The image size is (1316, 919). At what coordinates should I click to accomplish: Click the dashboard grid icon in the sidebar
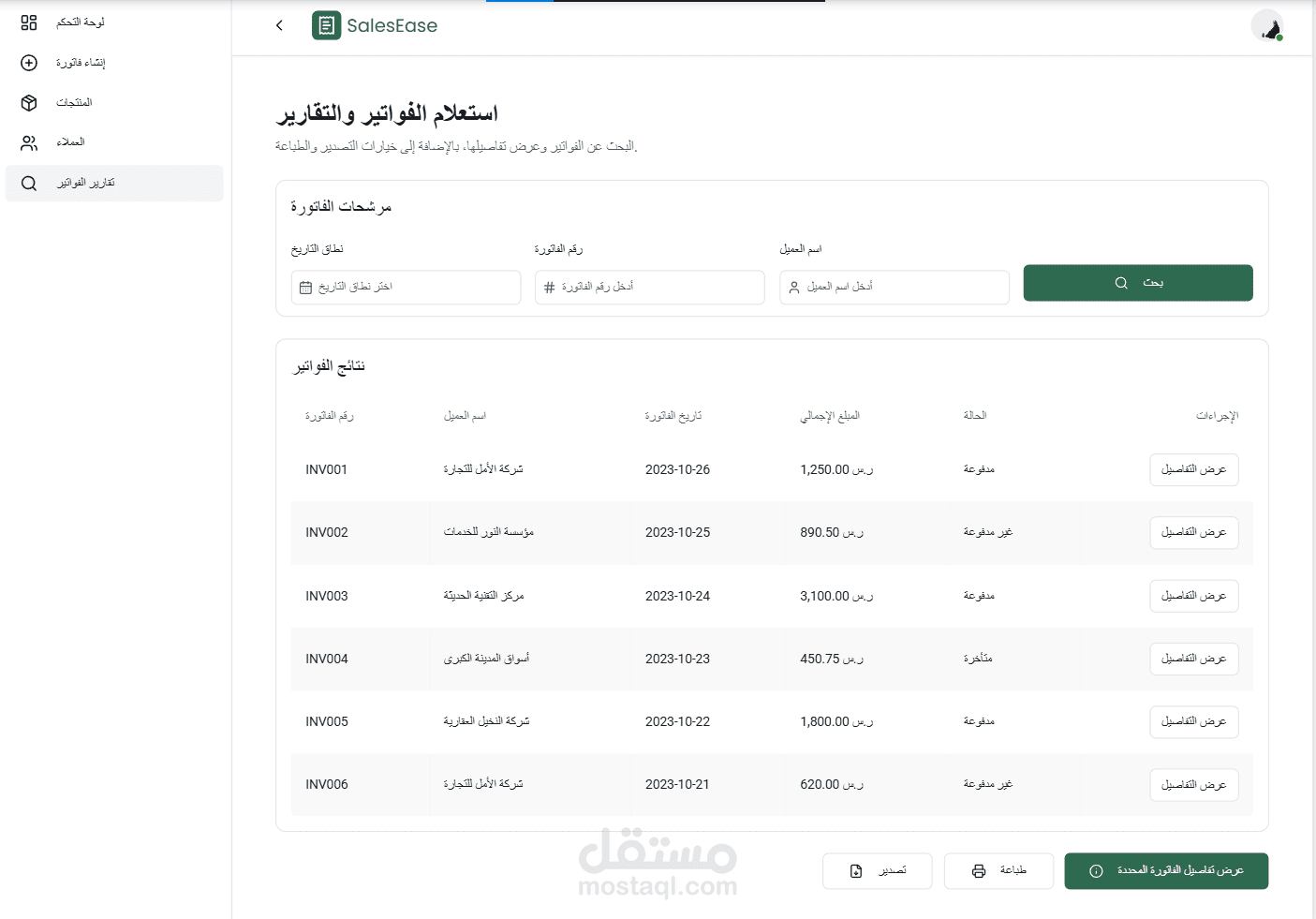[29, 22]
